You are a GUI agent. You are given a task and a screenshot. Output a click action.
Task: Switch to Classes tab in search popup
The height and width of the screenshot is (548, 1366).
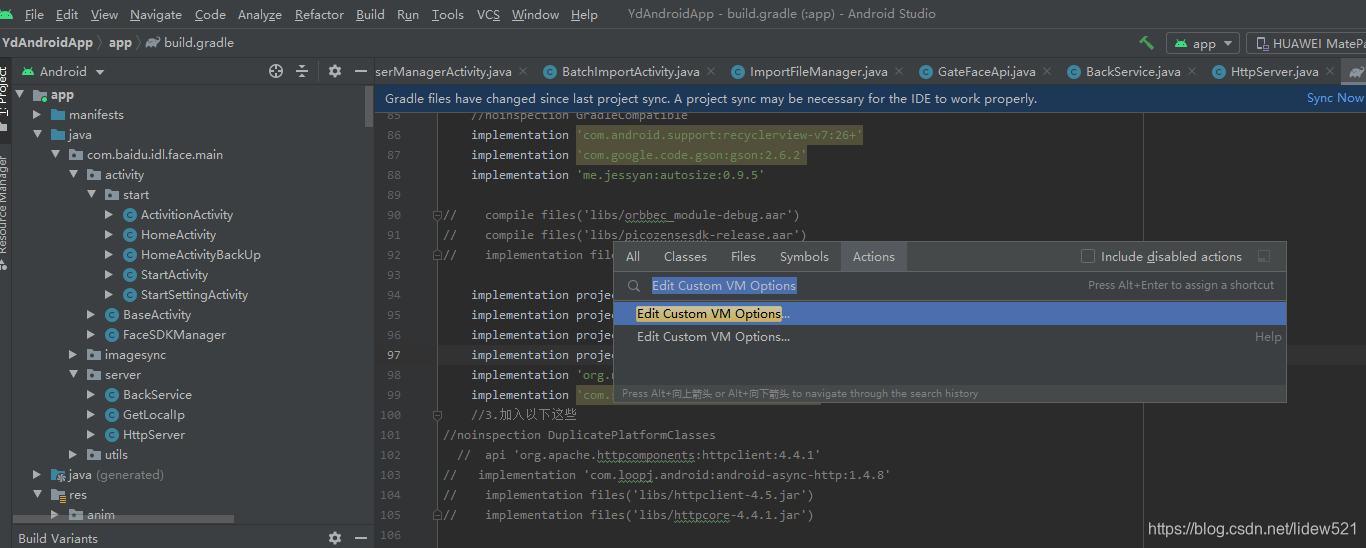[685, 257]
